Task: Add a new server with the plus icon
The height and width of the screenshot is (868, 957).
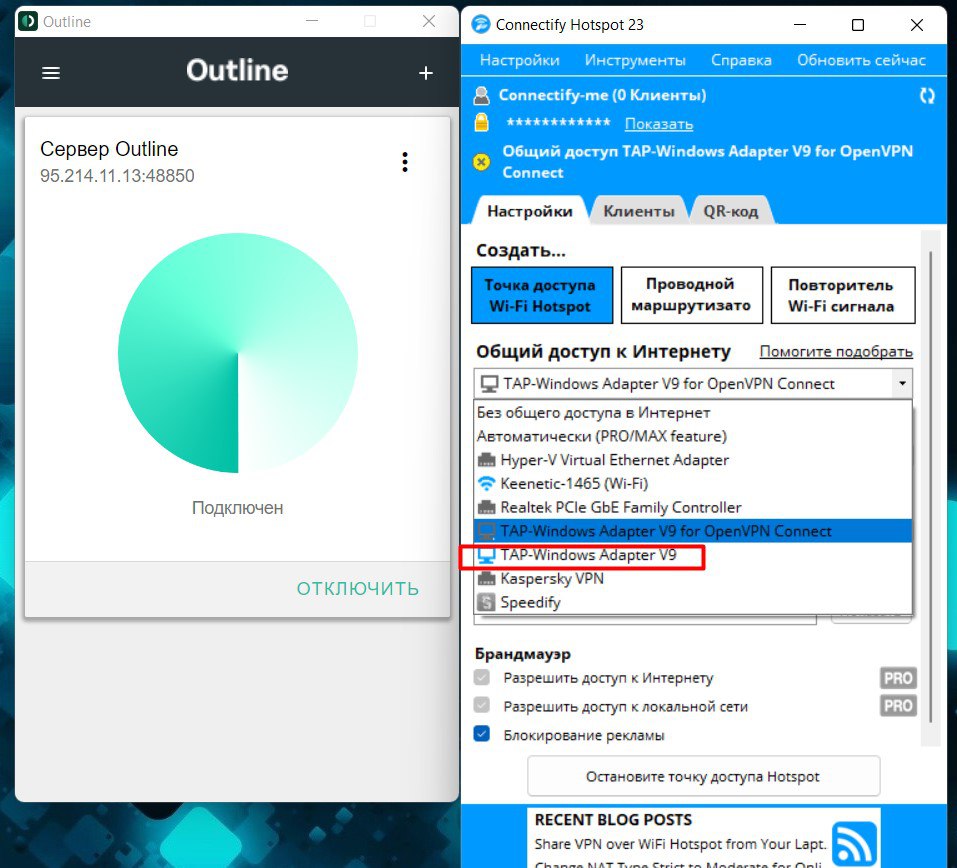Action: 425,73
